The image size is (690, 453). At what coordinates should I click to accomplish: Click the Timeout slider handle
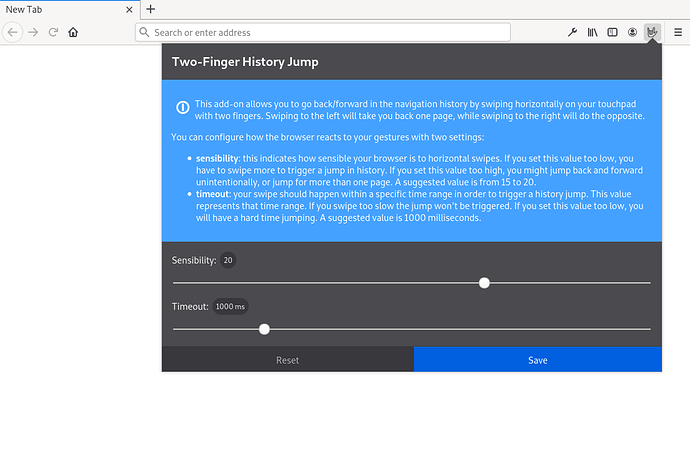pyautogui.click(x=264, y=329)
